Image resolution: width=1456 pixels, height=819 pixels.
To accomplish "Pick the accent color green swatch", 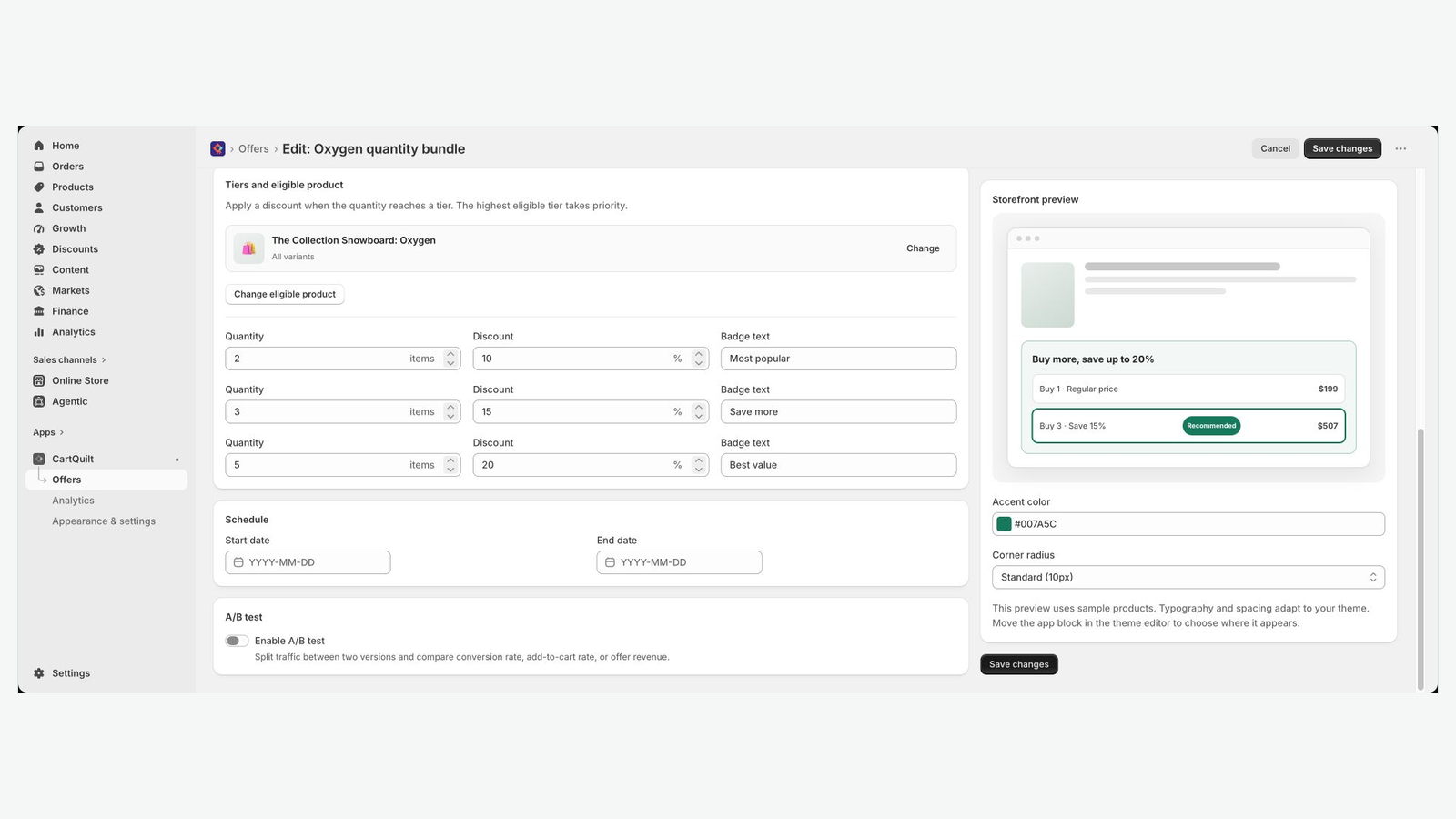I will 1005,524.
